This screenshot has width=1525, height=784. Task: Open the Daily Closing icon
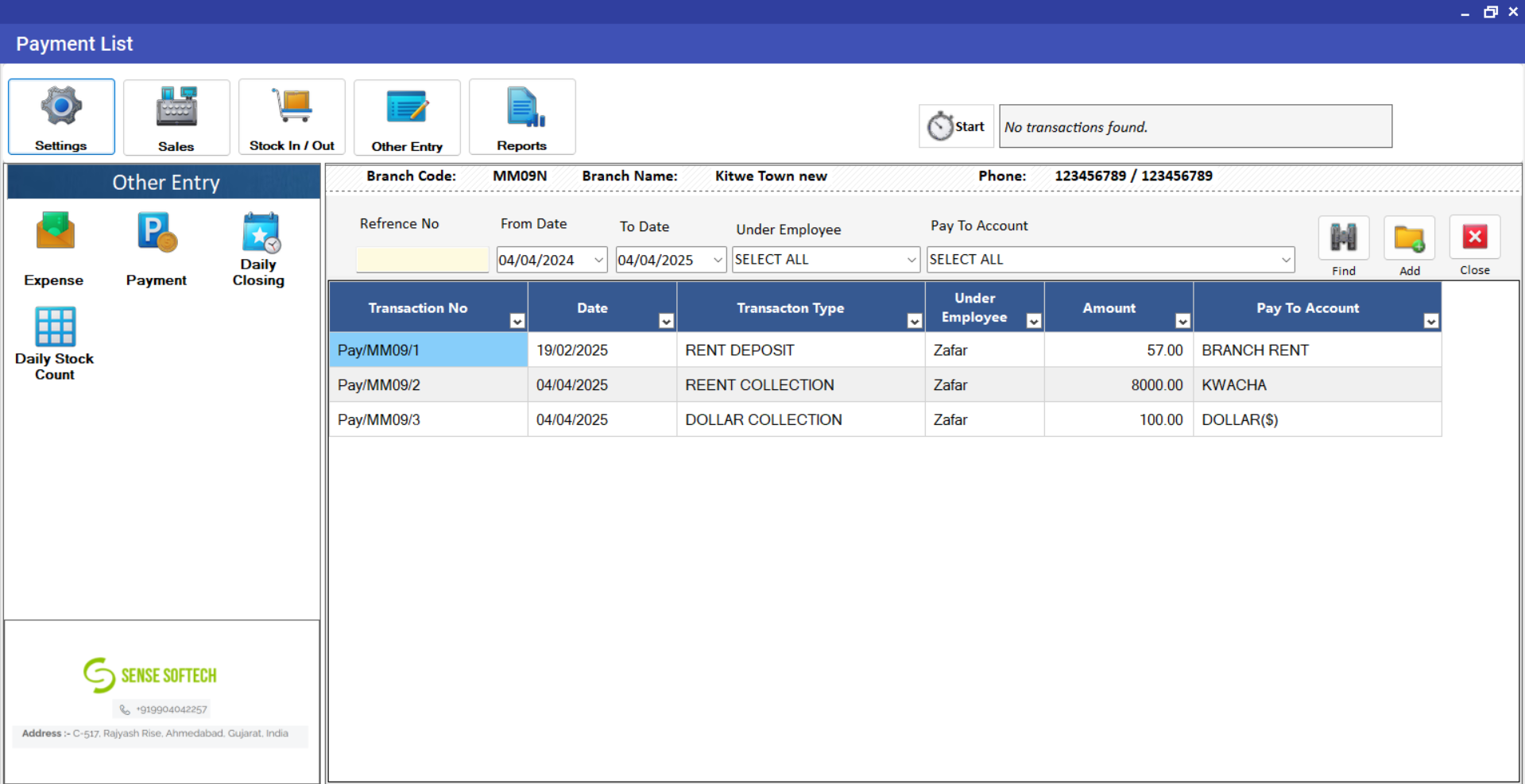coord(259,249)
